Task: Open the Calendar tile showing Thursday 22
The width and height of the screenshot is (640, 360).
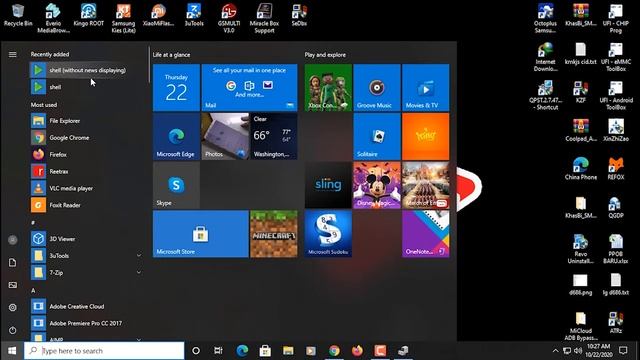Action: point(176,87)
